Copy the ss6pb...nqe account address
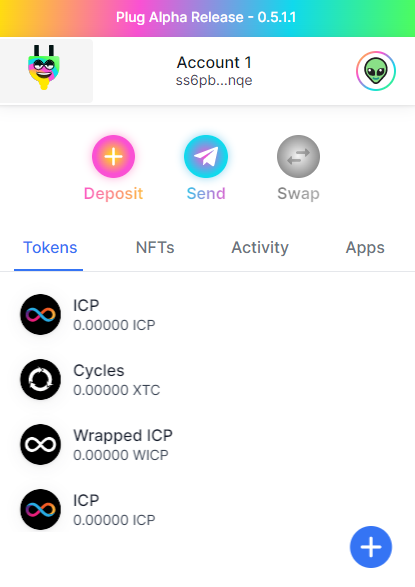Image resolution: width=415 pixels, height=587 pixels. [x=214, y=80]
